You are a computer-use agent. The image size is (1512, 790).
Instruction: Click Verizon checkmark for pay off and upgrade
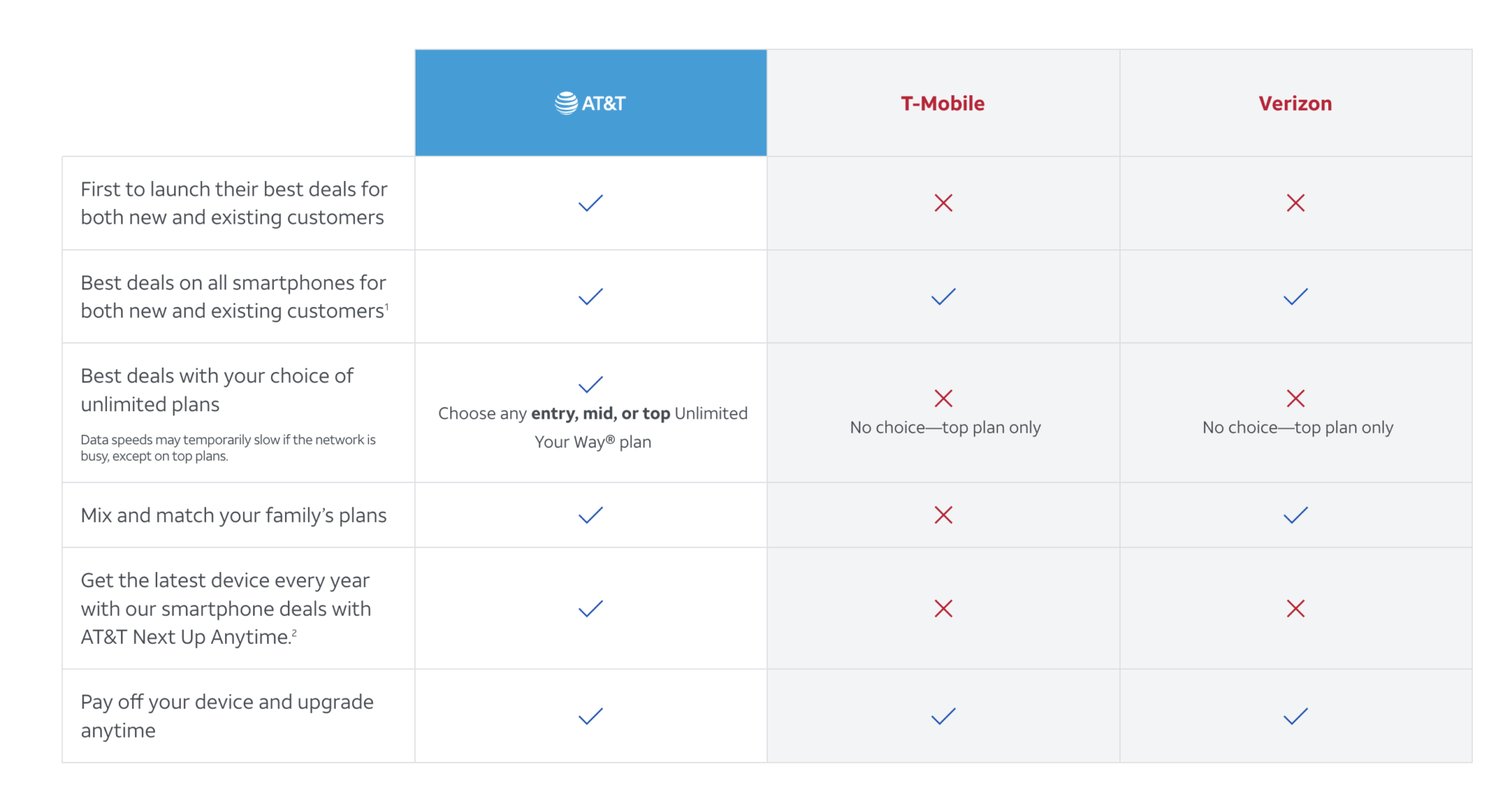pyautogui.click(x=1295, y=716)
